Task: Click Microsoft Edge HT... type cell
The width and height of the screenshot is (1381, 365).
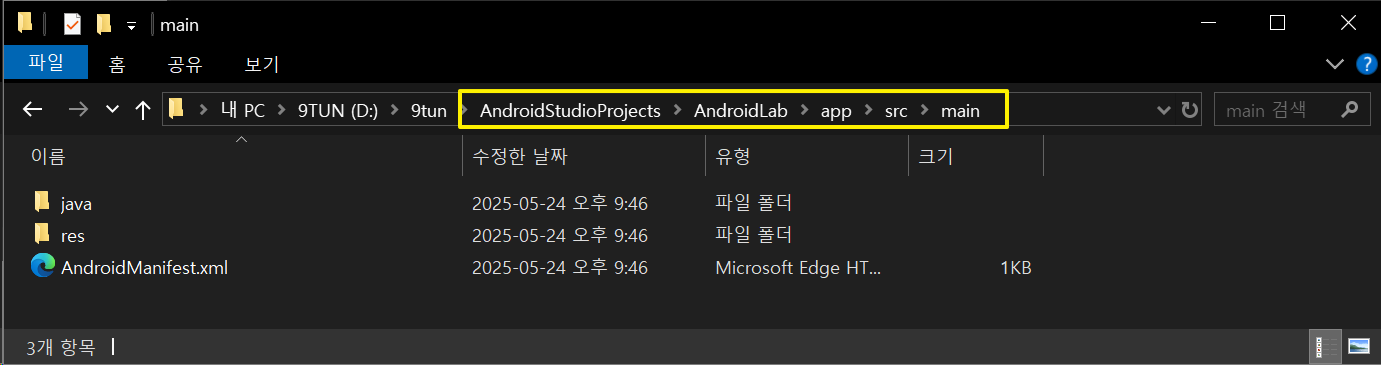Action: pyautogui.click(x=799, y=268)
